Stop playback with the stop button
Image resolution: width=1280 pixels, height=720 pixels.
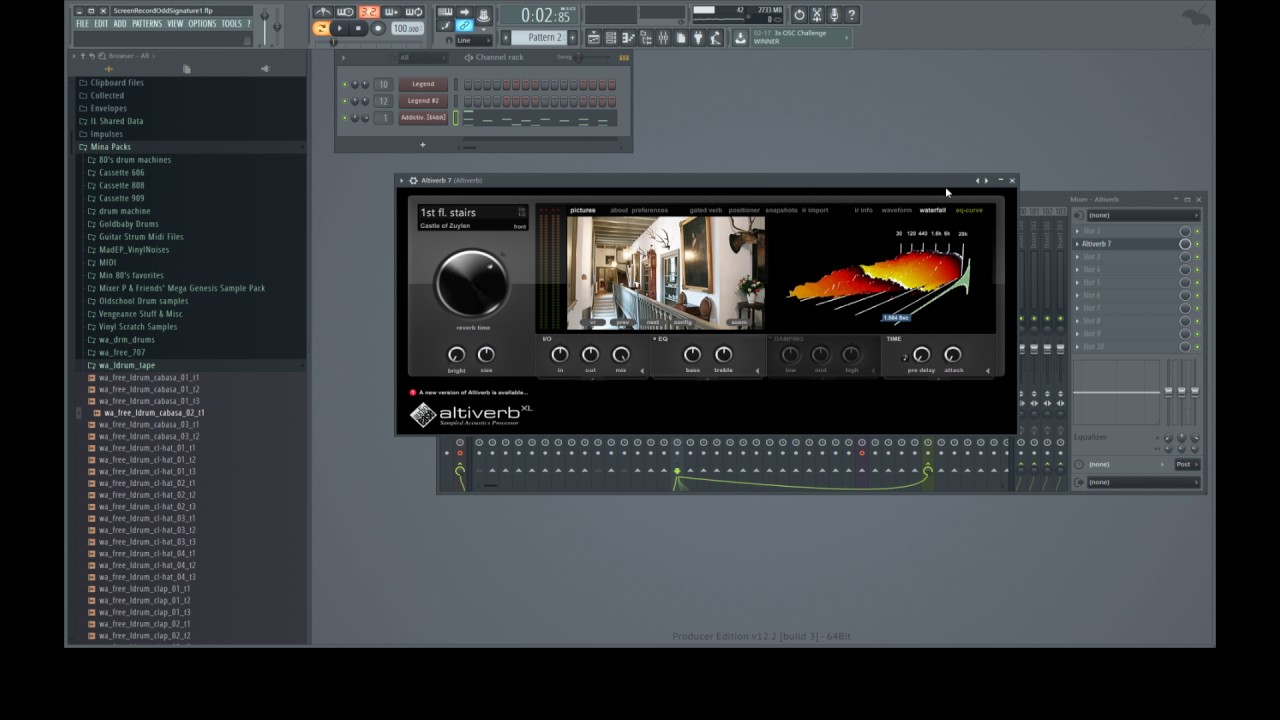(358, 28)
